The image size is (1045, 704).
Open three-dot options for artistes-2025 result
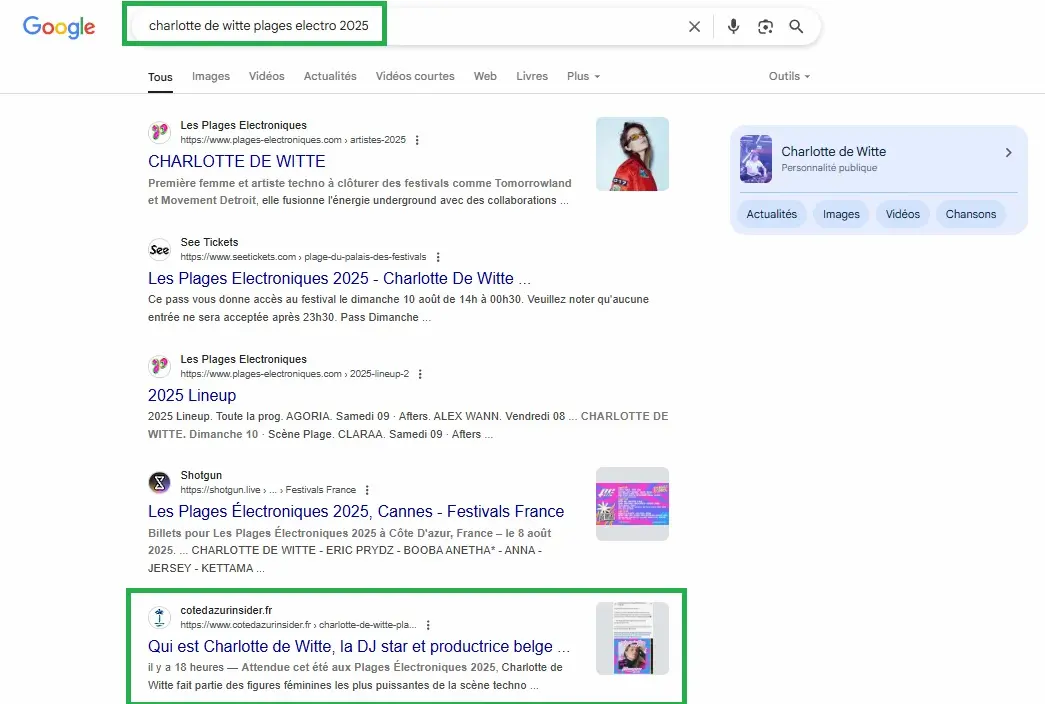pyautogui.click(x=417, y=140)
